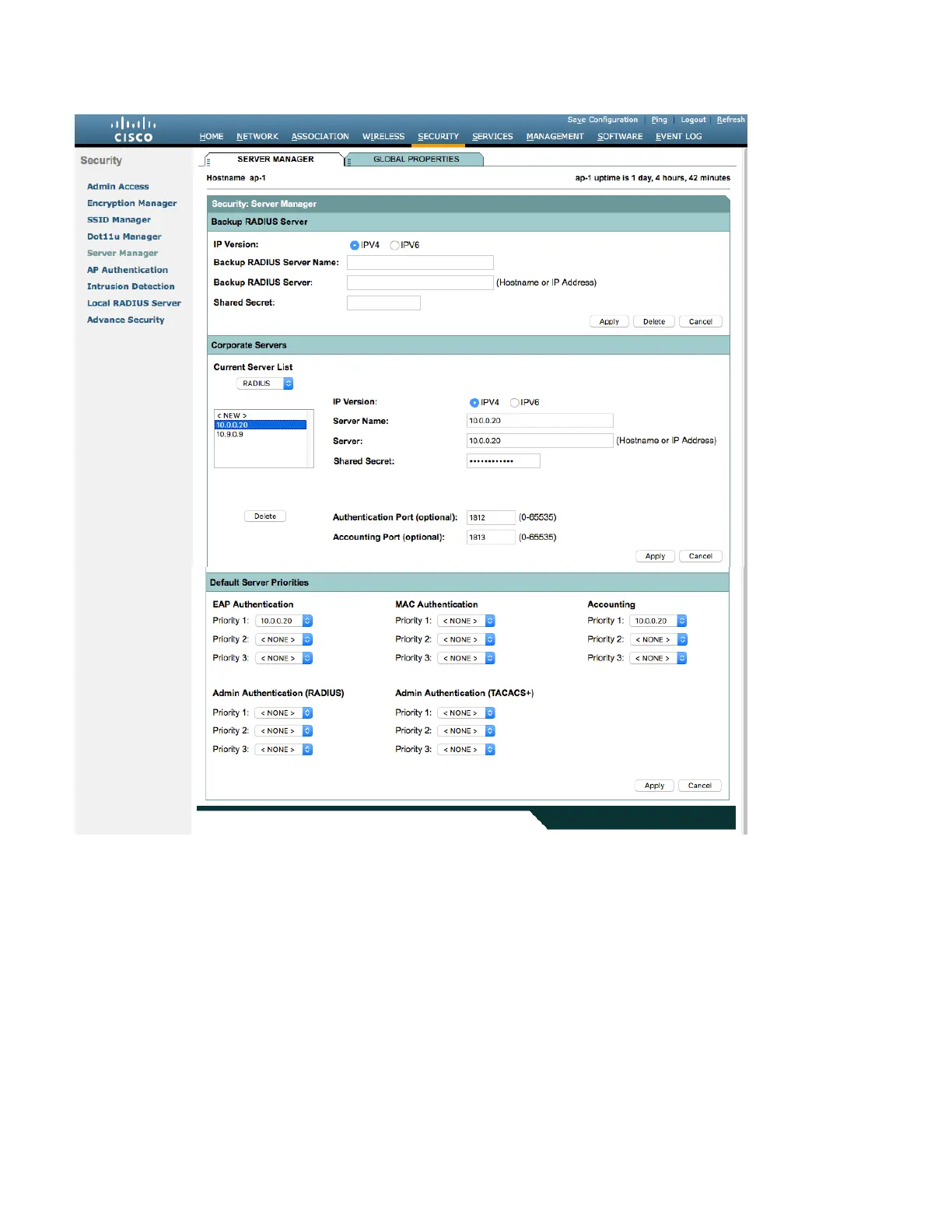This screenshot has width=952, height=1232.
Task: Apply the Default Server Priorities
Action: [x=655, y=786]
